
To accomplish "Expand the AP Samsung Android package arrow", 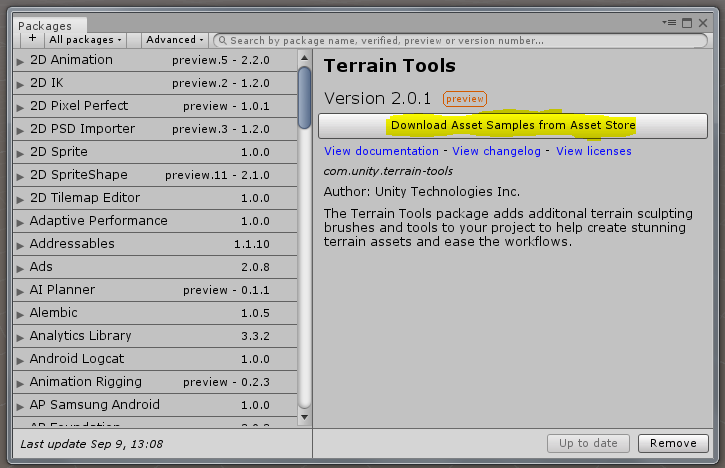I will pos(20,406).
